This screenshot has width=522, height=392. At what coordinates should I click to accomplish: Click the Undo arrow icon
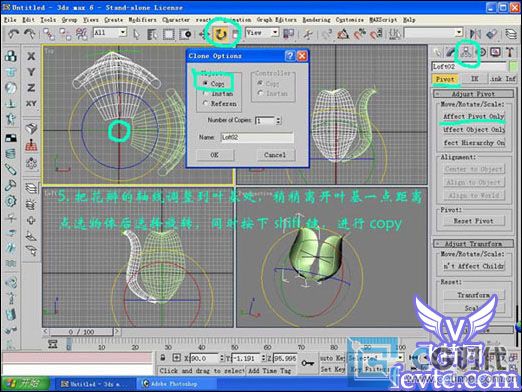pos(14,34)
